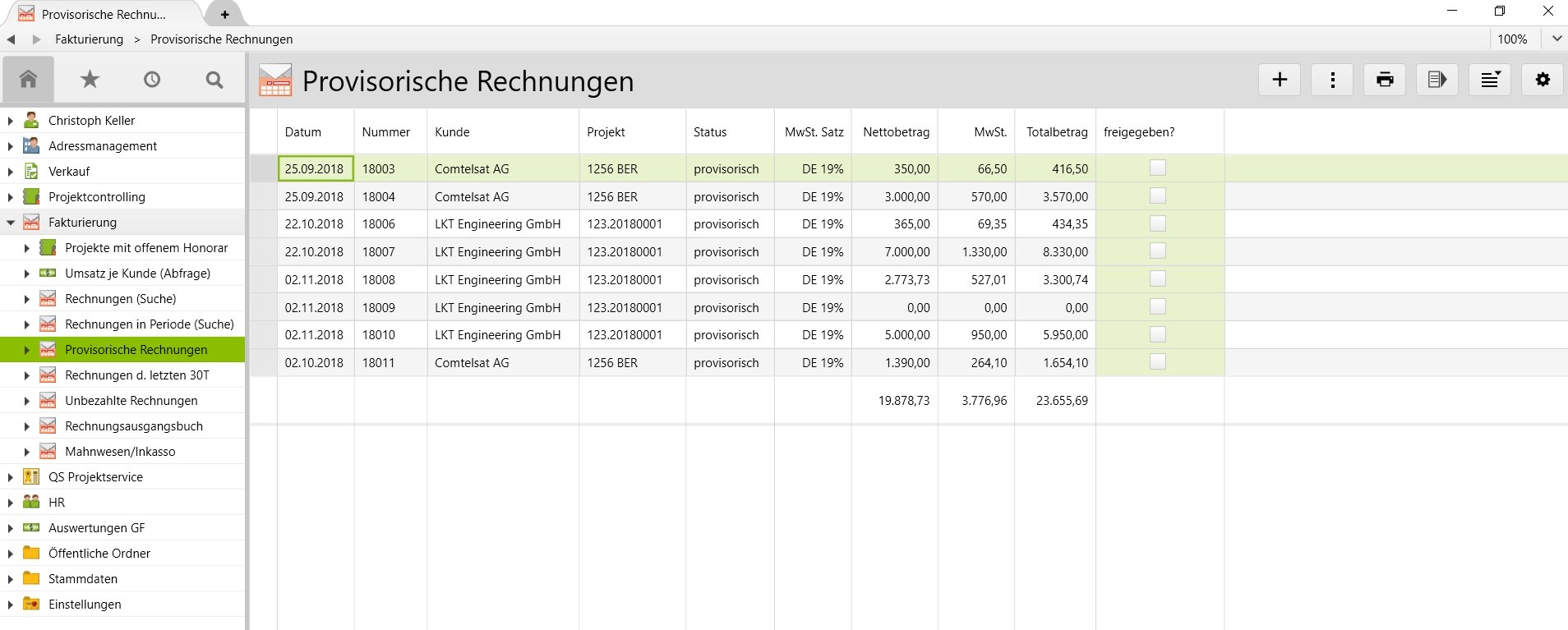1568x630 pixels.
Task: Expand the Verkauf node arrow
Action: (11, 172)
